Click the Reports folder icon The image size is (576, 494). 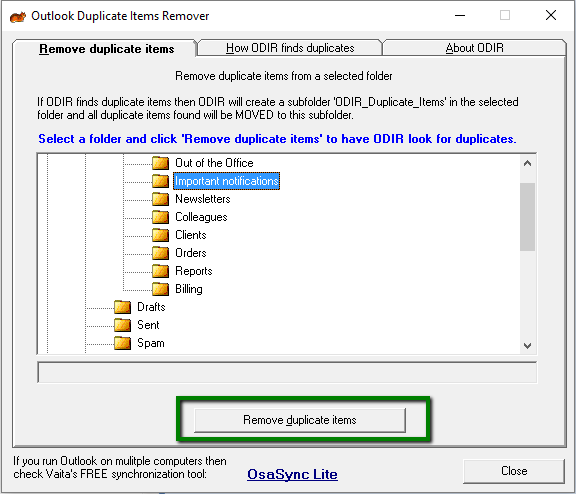161,271
